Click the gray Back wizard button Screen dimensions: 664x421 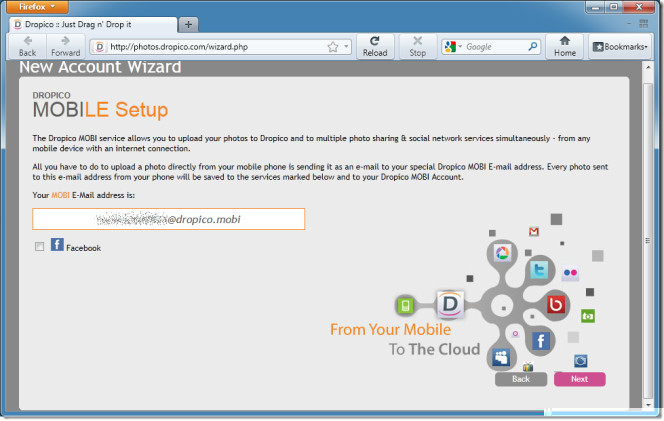[521, 379]
